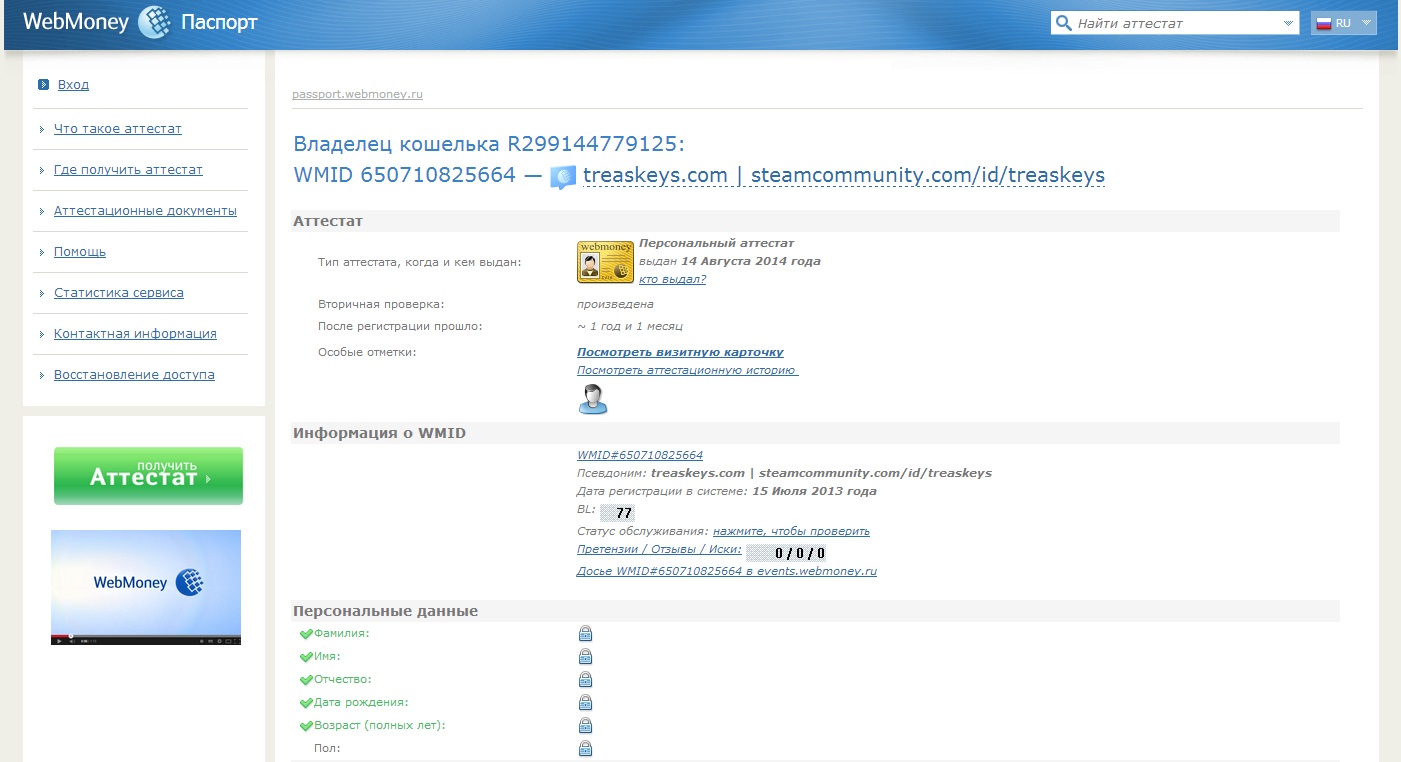Click нажмите, чтобы проверить service status link
The image size is (1401, 762).
[x=791, y=531]
